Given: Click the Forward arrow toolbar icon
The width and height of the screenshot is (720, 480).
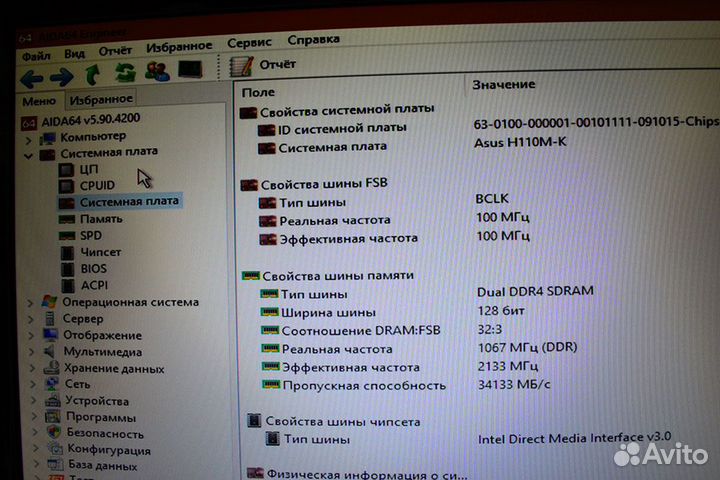Looking at the screenshot, I should pyautogui.click(x=62, y=77).
